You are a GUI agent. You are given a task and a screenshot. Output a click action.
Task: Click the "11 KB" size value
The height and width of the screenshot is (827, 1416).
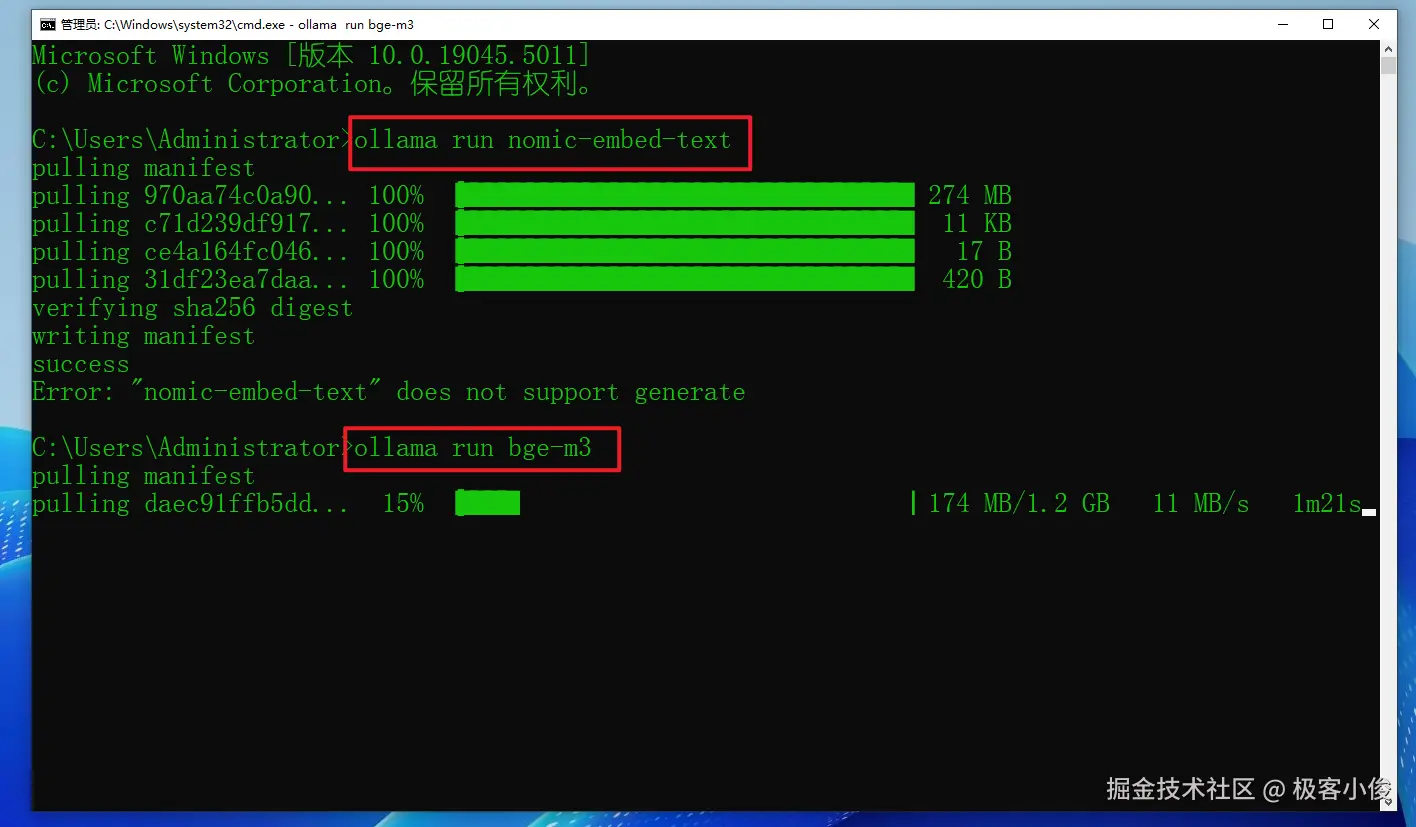coord(977,223)
